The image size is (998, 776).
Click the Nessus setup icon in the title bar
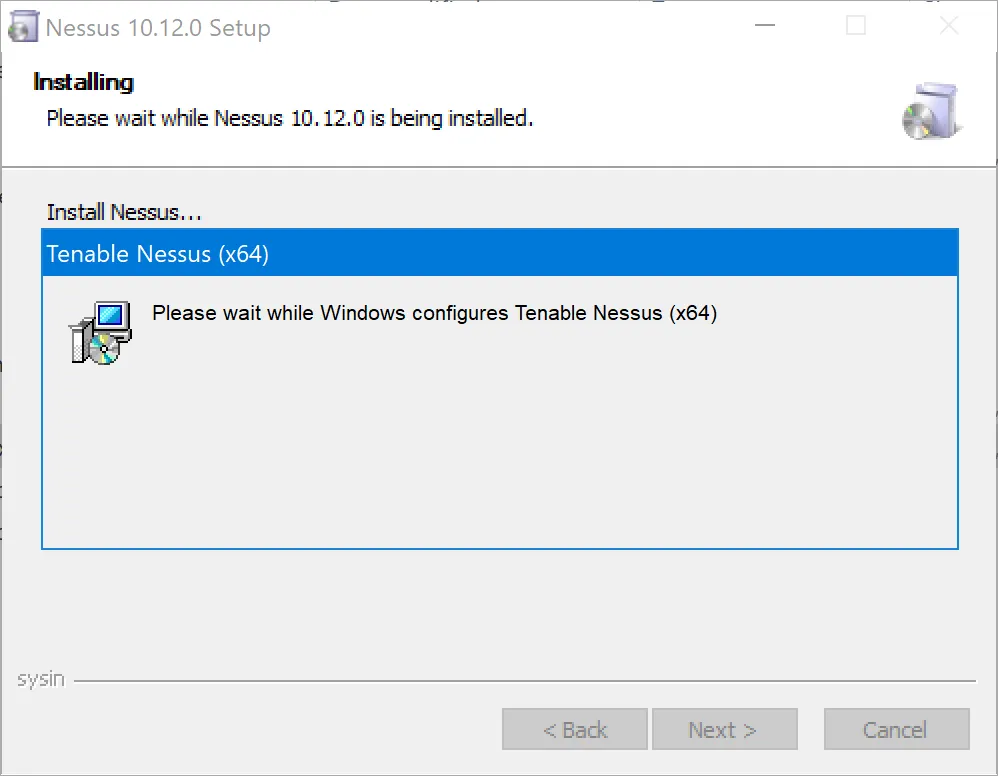click(x=23, y=25)
